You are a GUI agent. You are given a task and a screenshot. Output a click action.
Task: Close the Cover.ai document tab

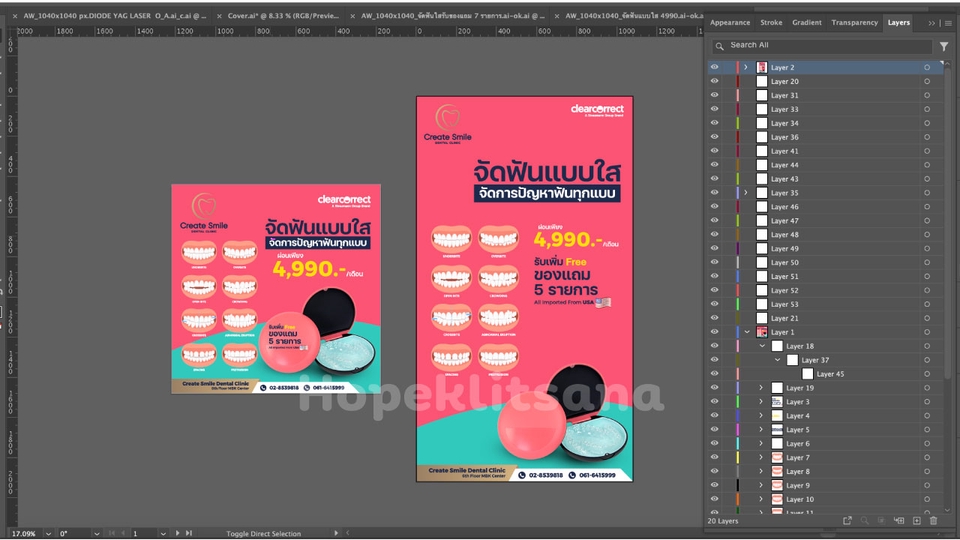(219, 17)
